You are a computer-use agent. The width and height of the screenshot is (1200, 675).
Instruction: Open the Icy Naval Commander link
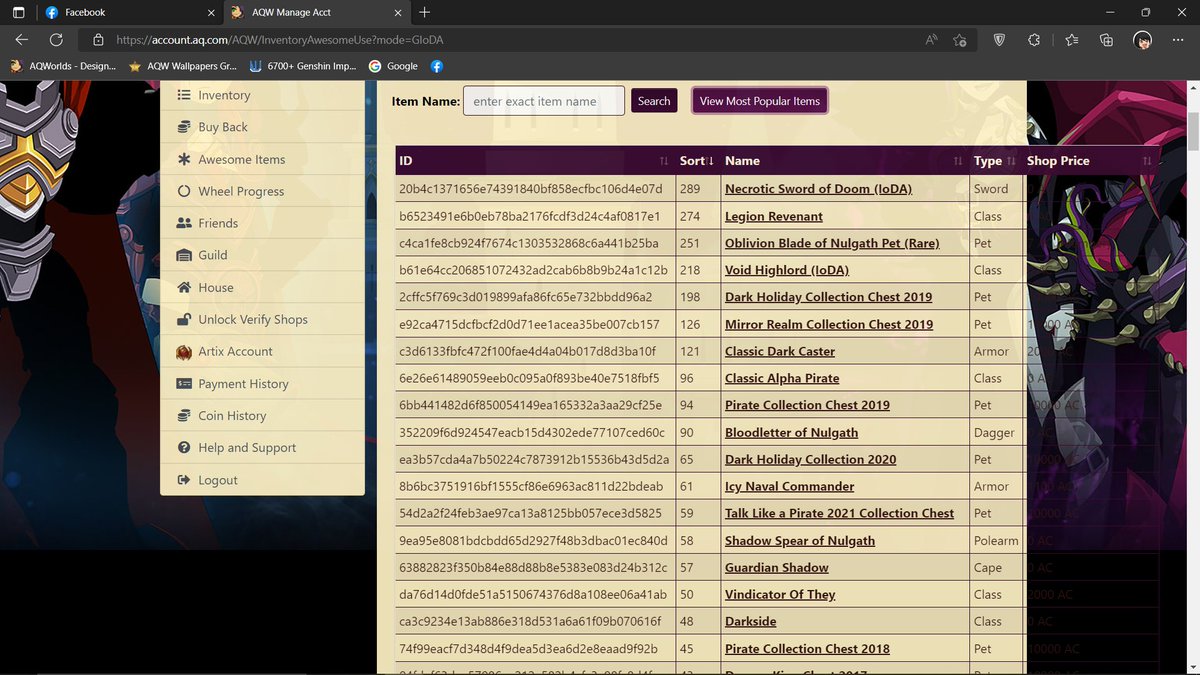[789, 486]
